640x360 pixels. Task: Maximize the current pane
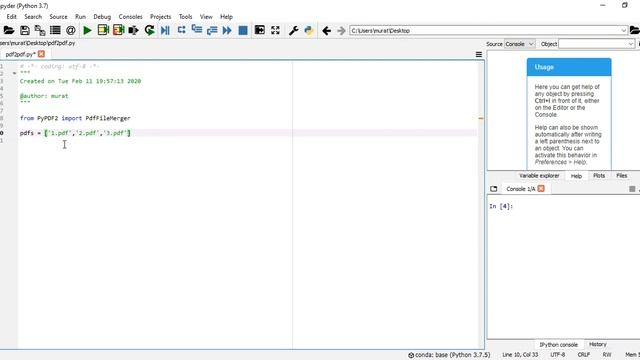pyautogui.click(x=260, y=30)
